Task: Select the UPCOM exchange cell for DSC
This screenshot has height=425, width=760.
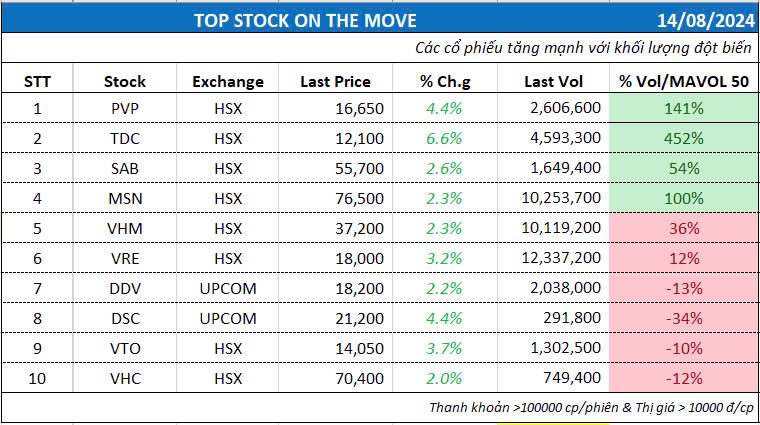Action: [228, 318]
